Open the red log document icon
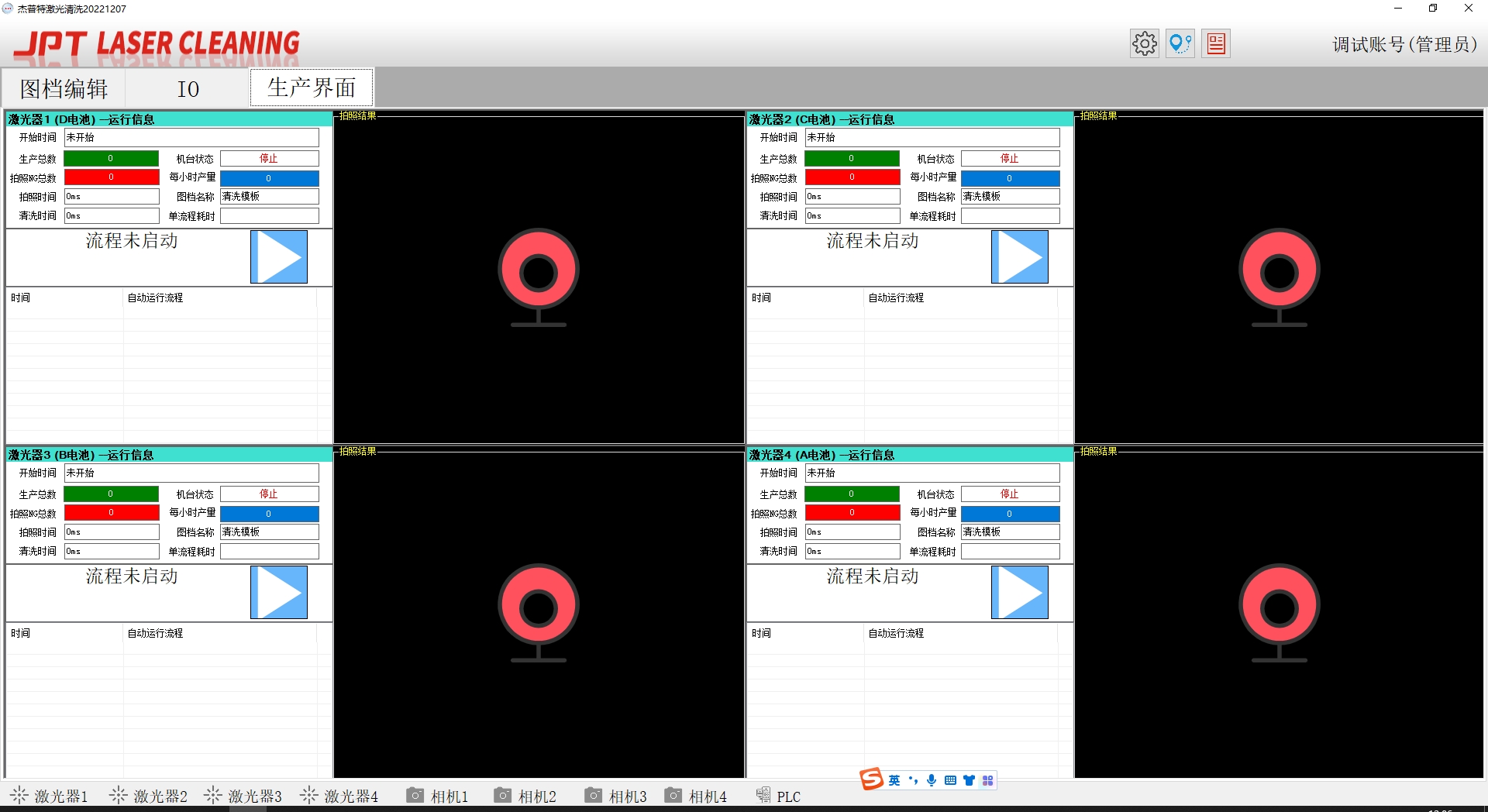 coord(1216,43)
